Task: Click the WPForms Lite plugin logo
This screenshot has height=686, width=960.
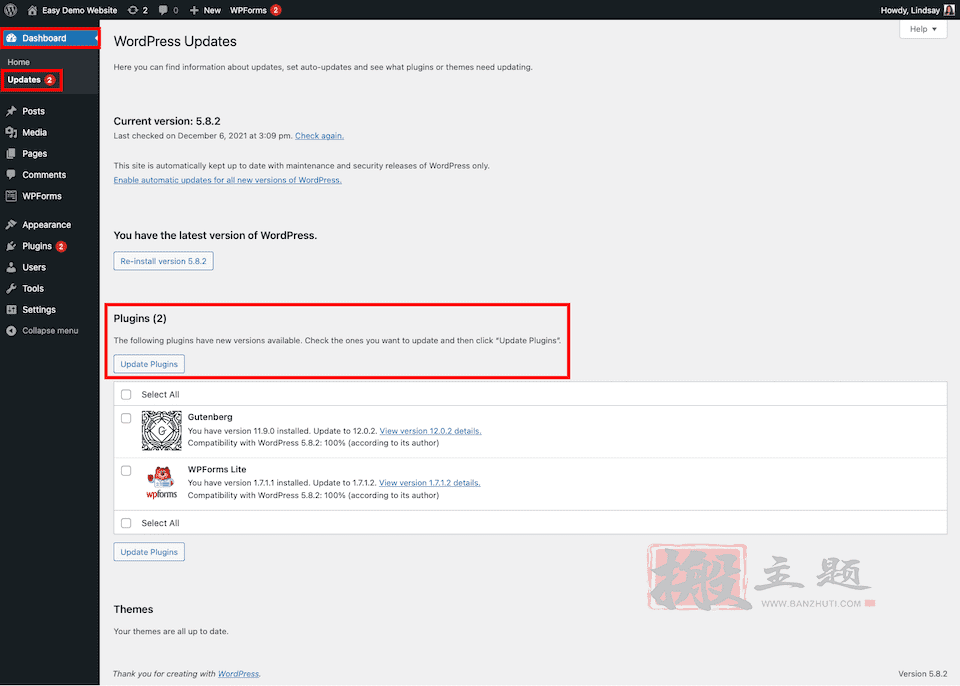Action: [x=162, y=483]
